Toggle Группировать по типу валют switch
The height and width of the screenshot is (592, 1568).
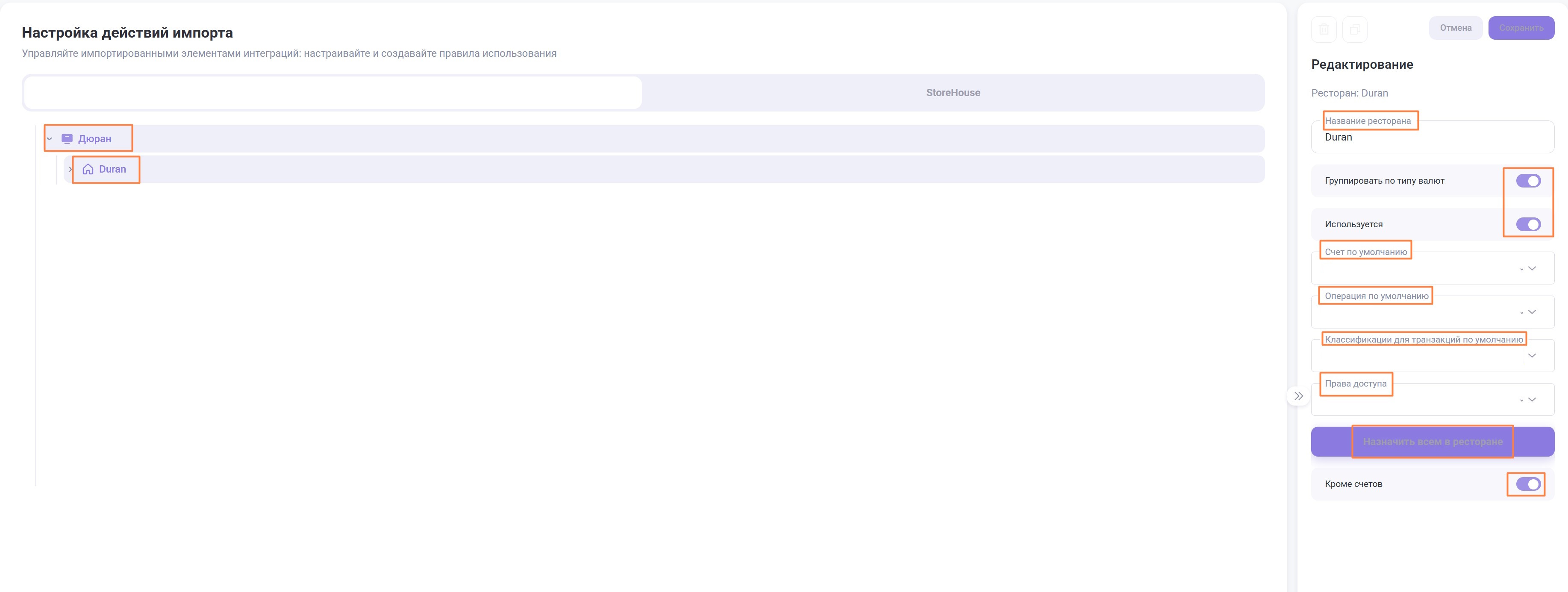[x=1528, y=181]
